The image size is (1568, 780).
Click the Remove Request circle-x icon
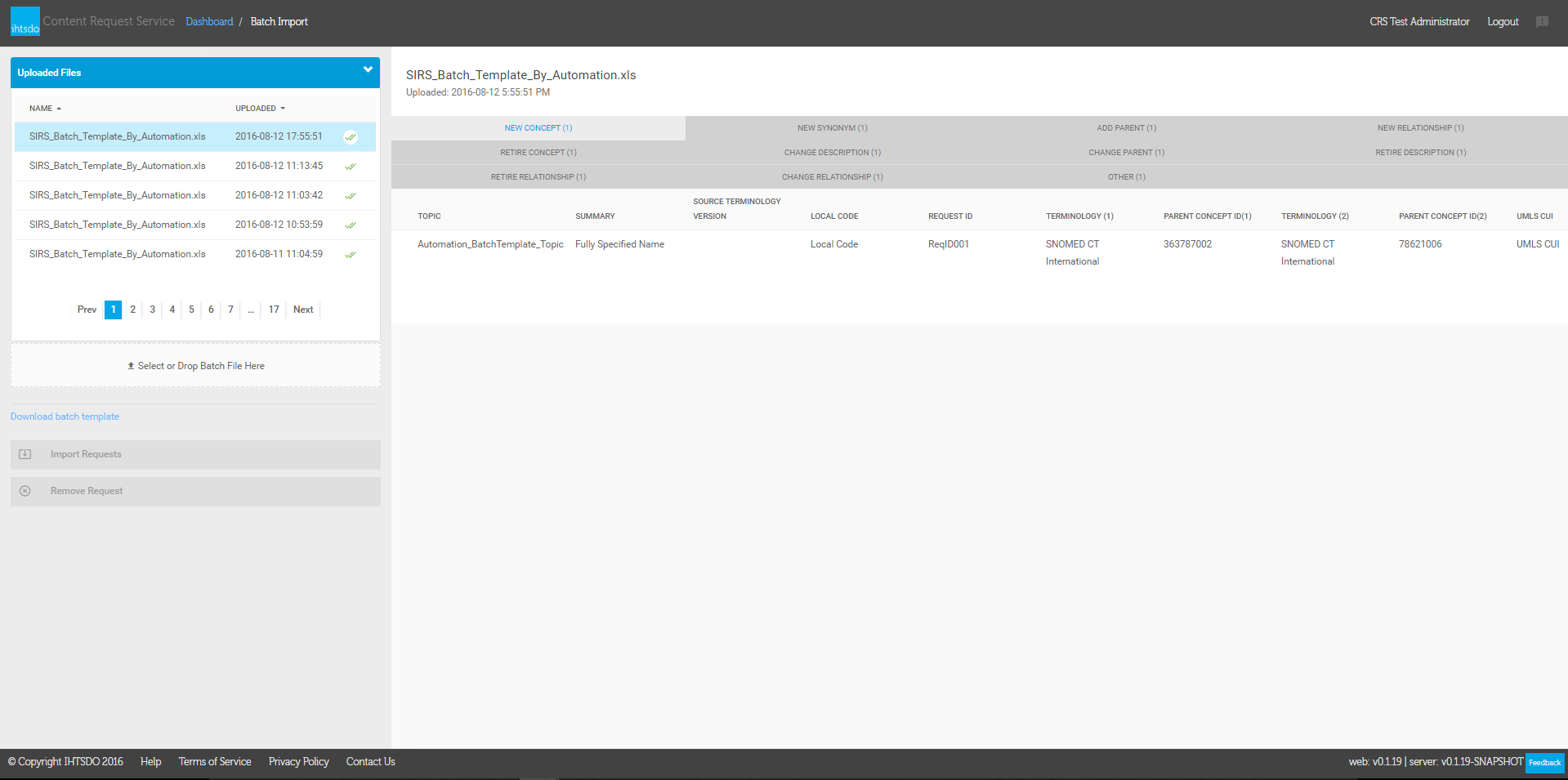25,491
